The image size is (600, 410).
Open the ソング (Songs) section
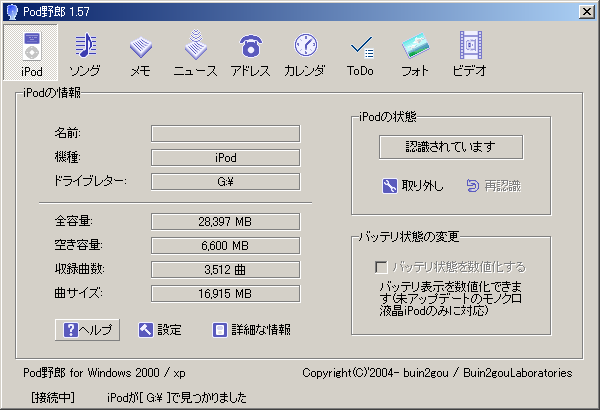pos(86,54)
